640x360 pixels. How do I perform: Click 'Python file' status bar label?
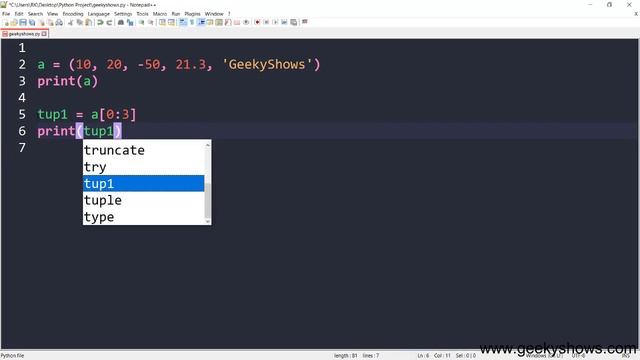(12, 356)
